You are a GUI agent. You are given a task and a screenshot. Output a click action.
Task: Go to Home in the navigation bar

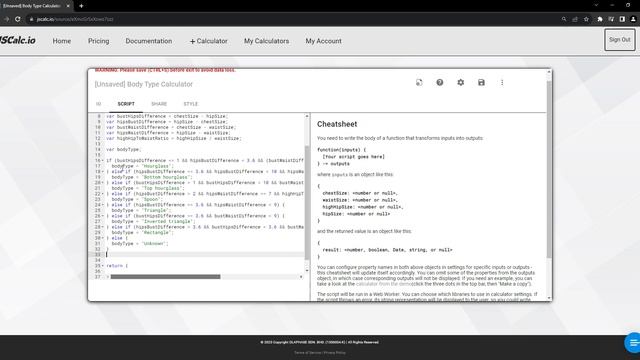coord(62,41)
